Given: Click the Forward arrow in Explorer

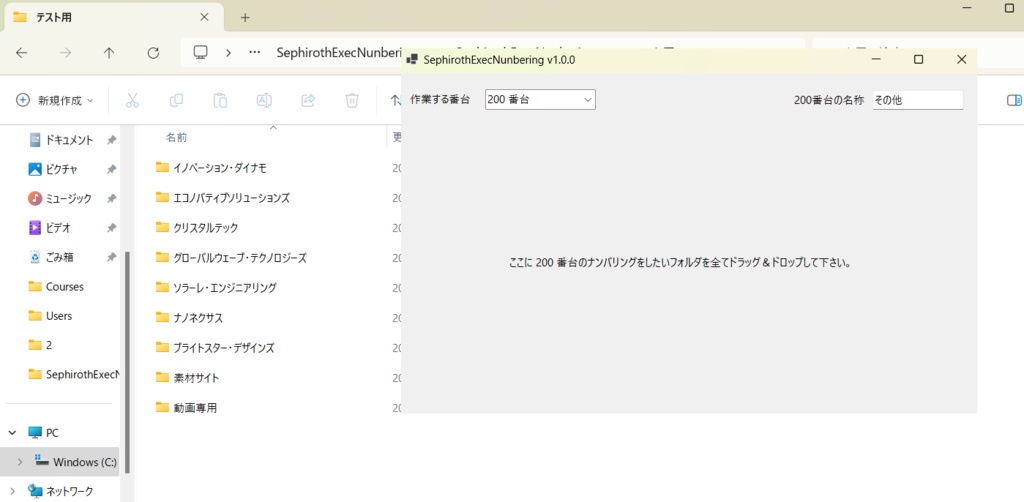Looking at the screenshot, I should 65,54.
